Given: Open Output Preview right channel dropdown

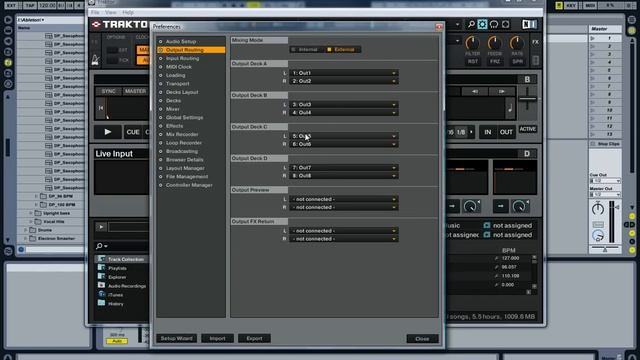Looking at the screenshot, I should (x=344, y=207).
